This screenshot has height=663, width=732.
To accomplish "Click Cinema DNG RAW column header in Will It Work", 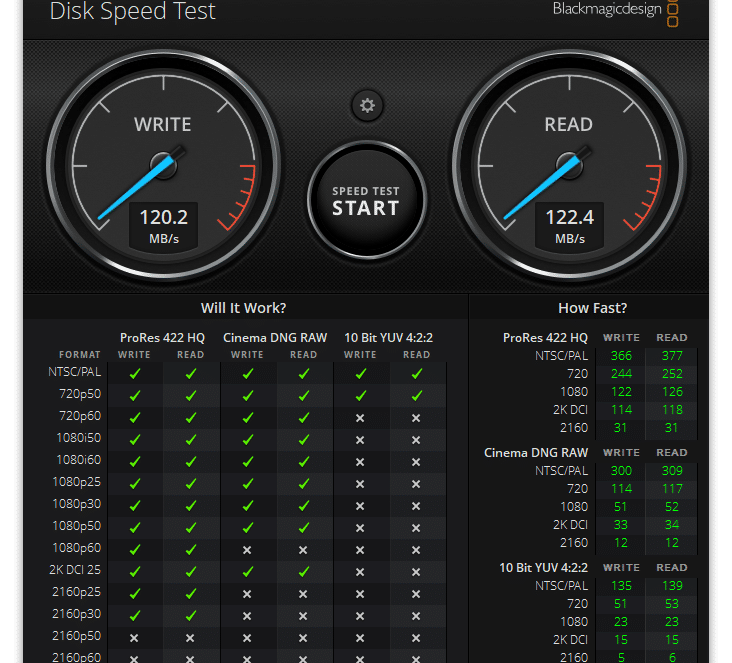I will tap(275, 338).
